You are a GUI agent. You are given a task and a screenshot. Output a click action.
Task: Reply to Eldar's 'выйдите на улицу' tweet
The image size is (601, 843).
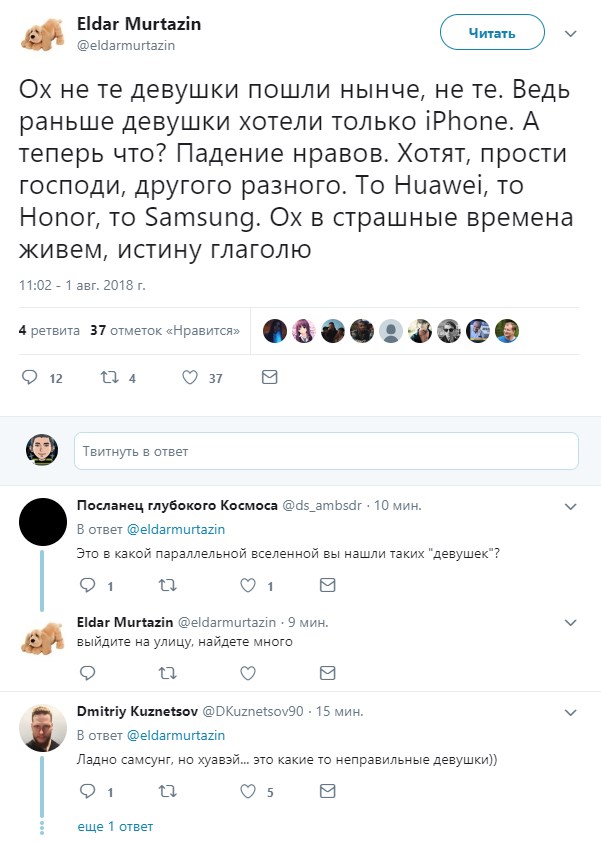coord(86,672)
